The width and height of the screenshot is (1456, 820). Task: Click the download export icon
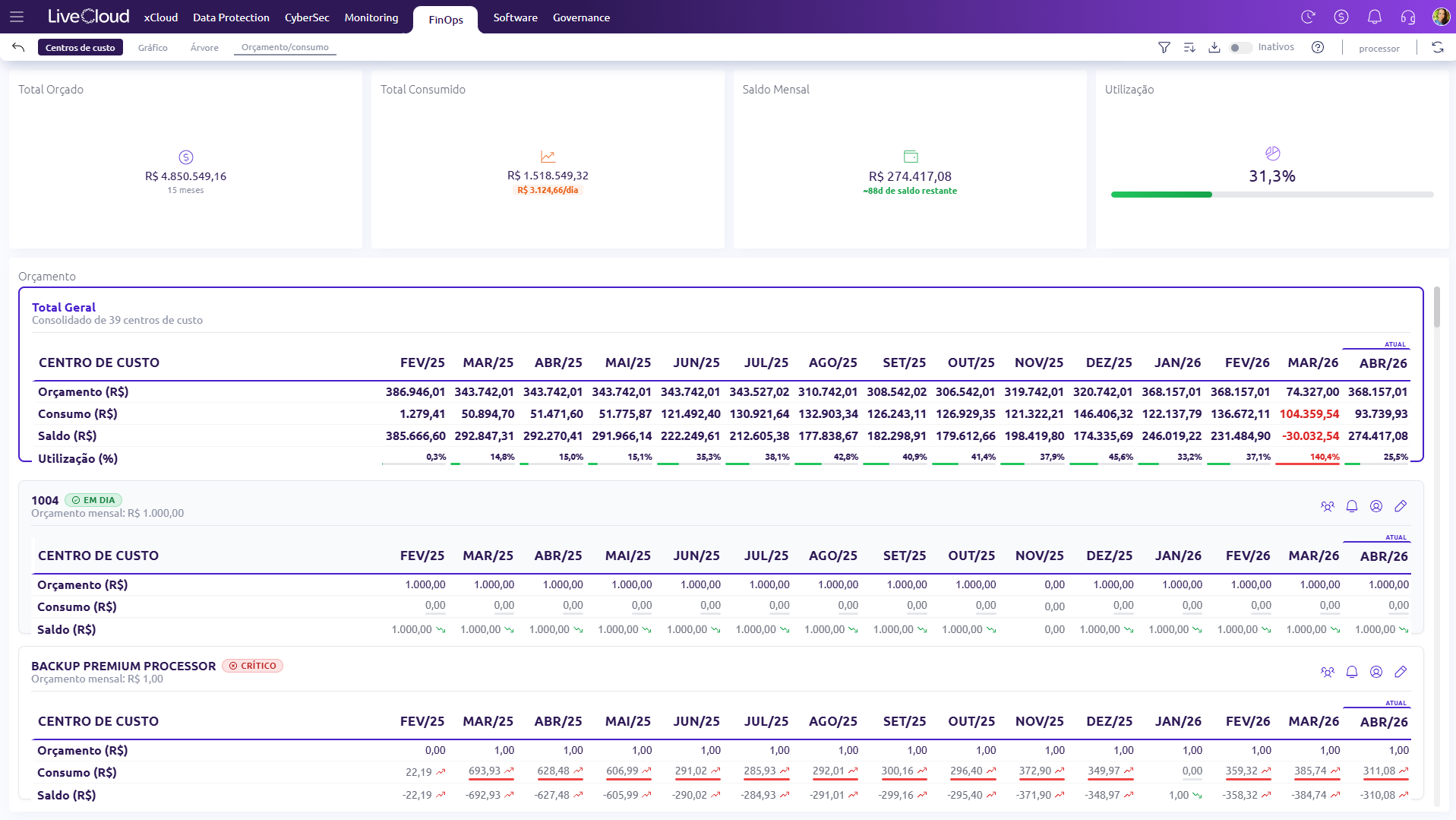pos(1214,48)
